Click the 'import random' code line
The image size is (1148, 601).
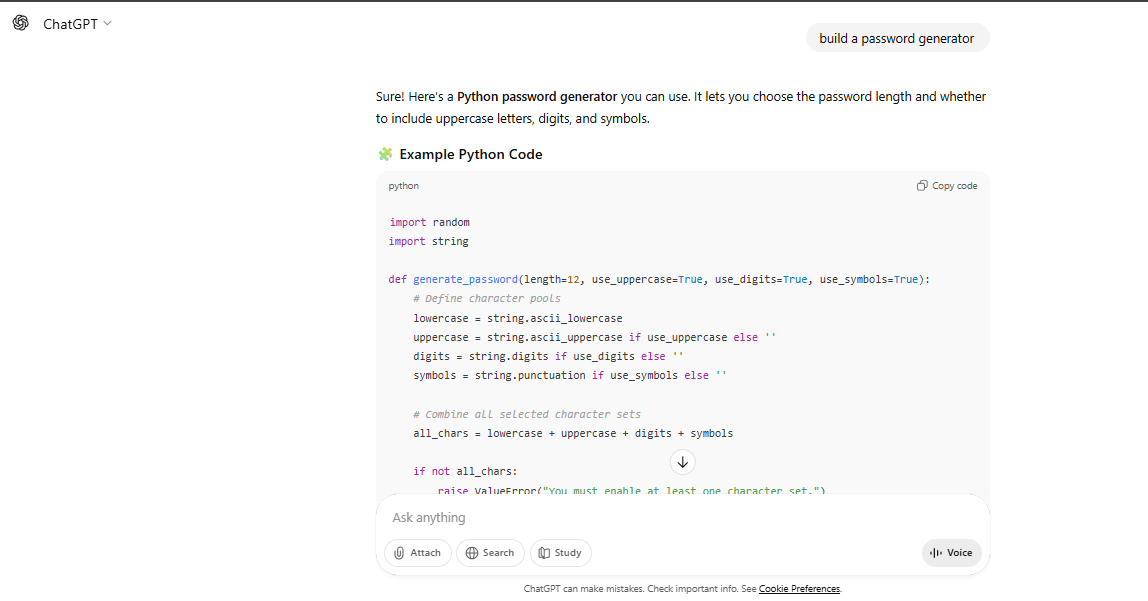pyautogui.click(x=430, y=222)
